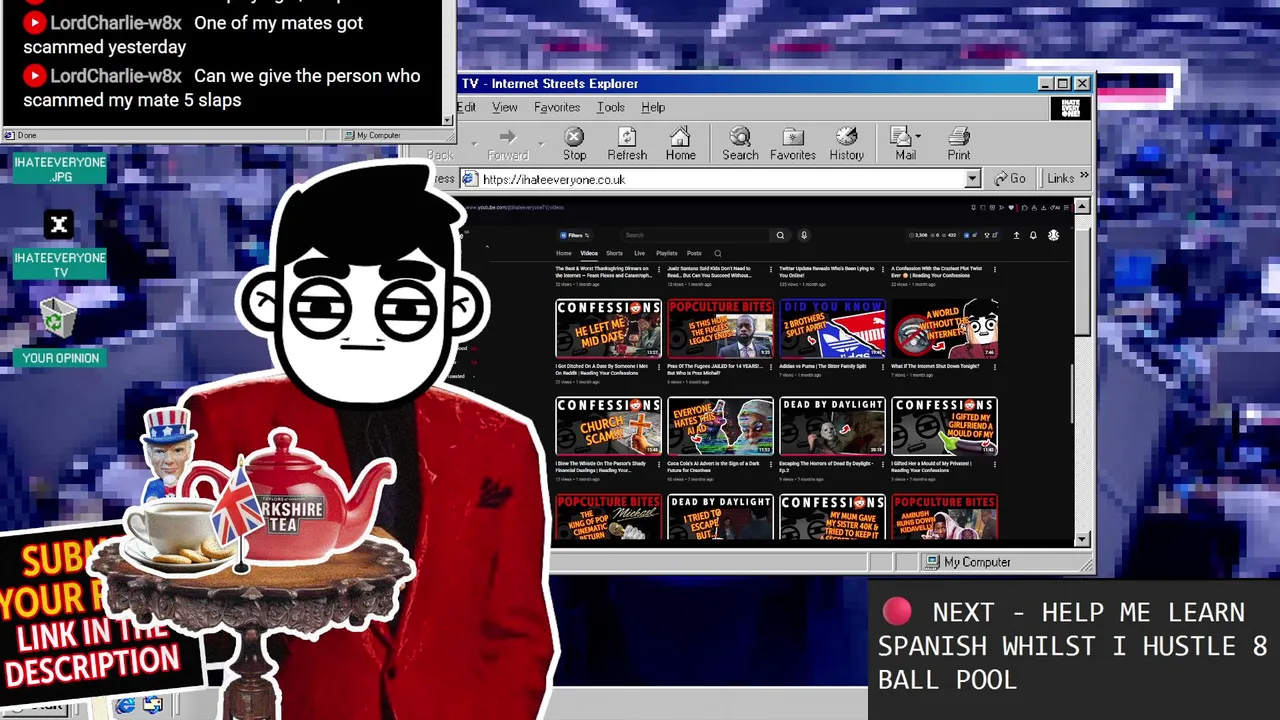
Task: Click the Links toolbar label
Action: [x=1061, y=179]
